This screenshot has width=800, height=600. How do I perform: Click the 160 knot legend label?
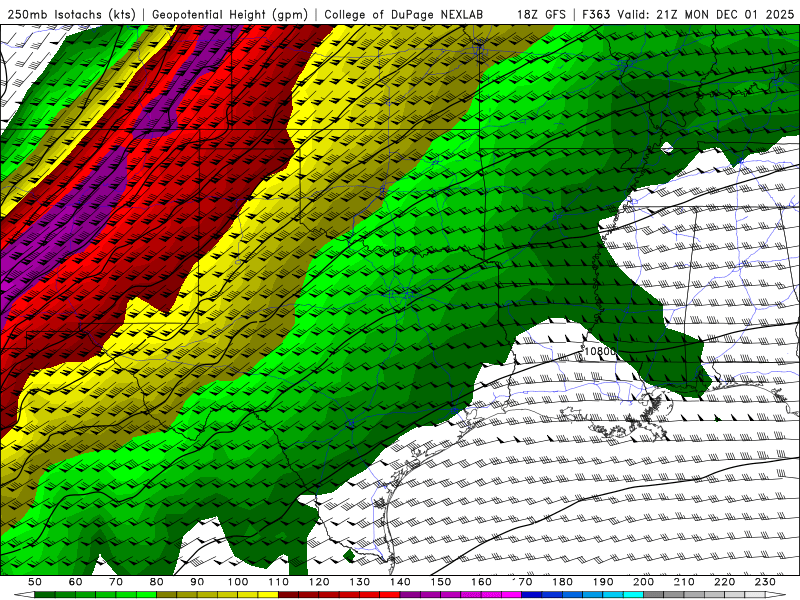pos(481,582)
